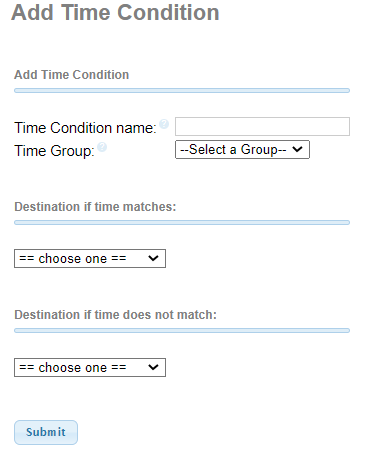The height and width of the screenshot is (467, 375).
Task: Click chevron arrow of does-not-match choose one combo
Action: [x=153, y=367]
